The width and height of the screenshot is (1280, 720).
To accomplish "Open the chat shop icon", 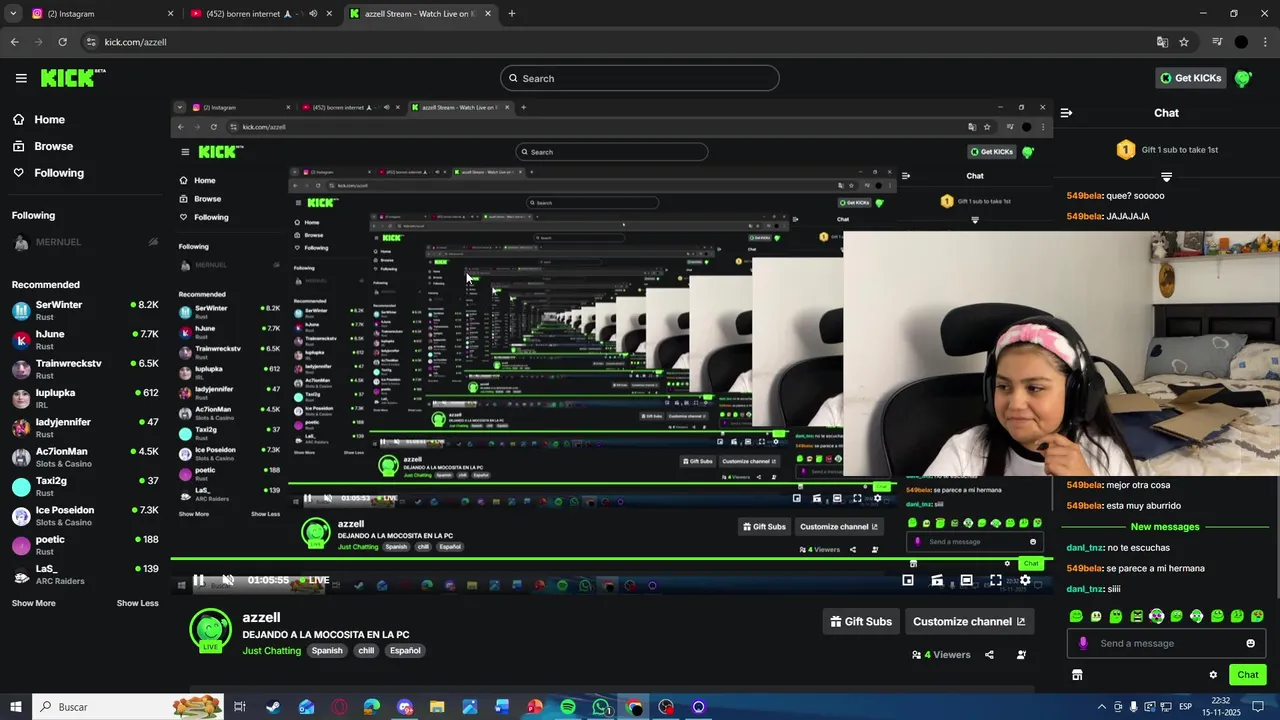I will (1077, 675).
